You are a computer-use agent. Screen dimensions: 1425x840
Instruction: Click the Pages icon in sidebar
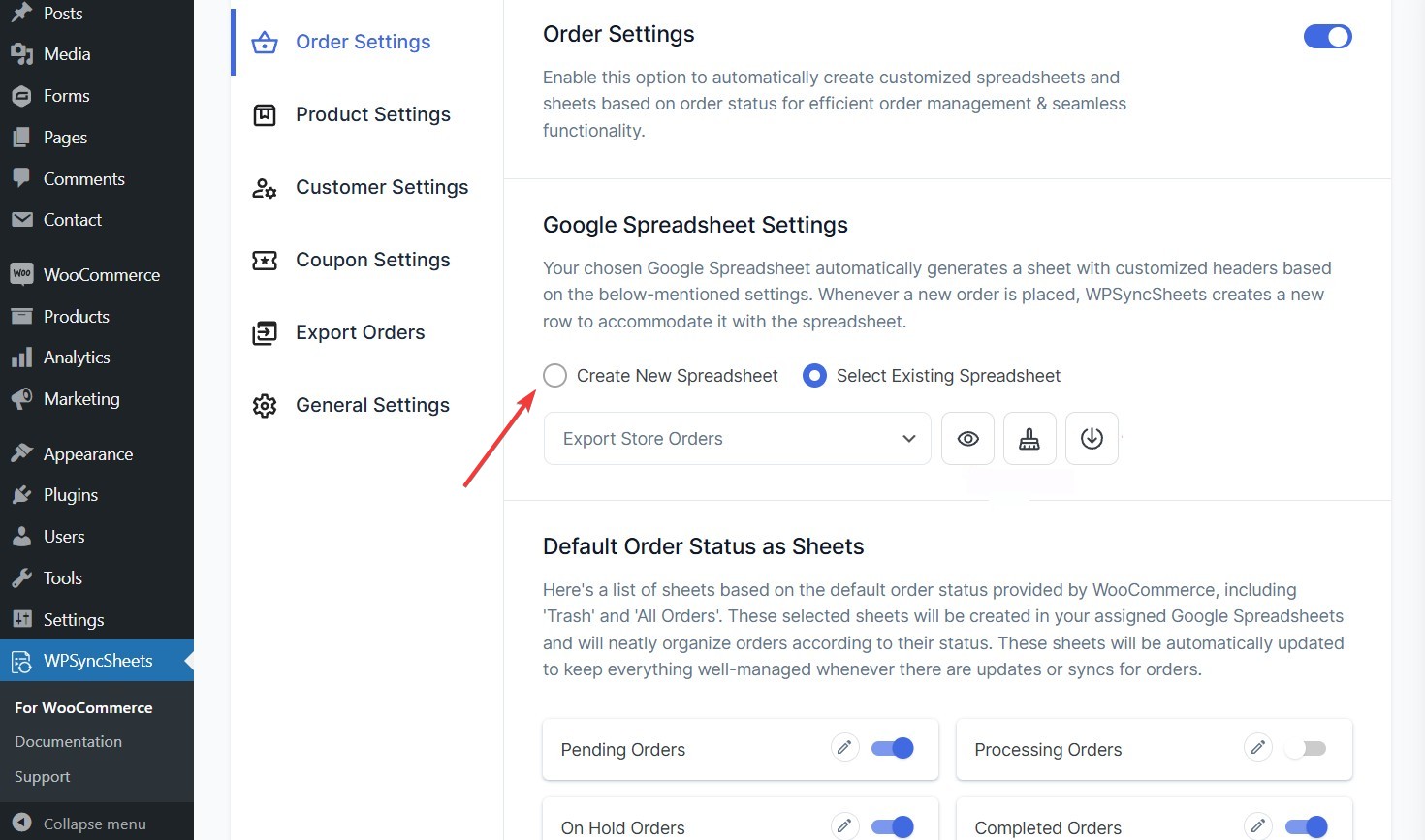[x=21, y=138]
